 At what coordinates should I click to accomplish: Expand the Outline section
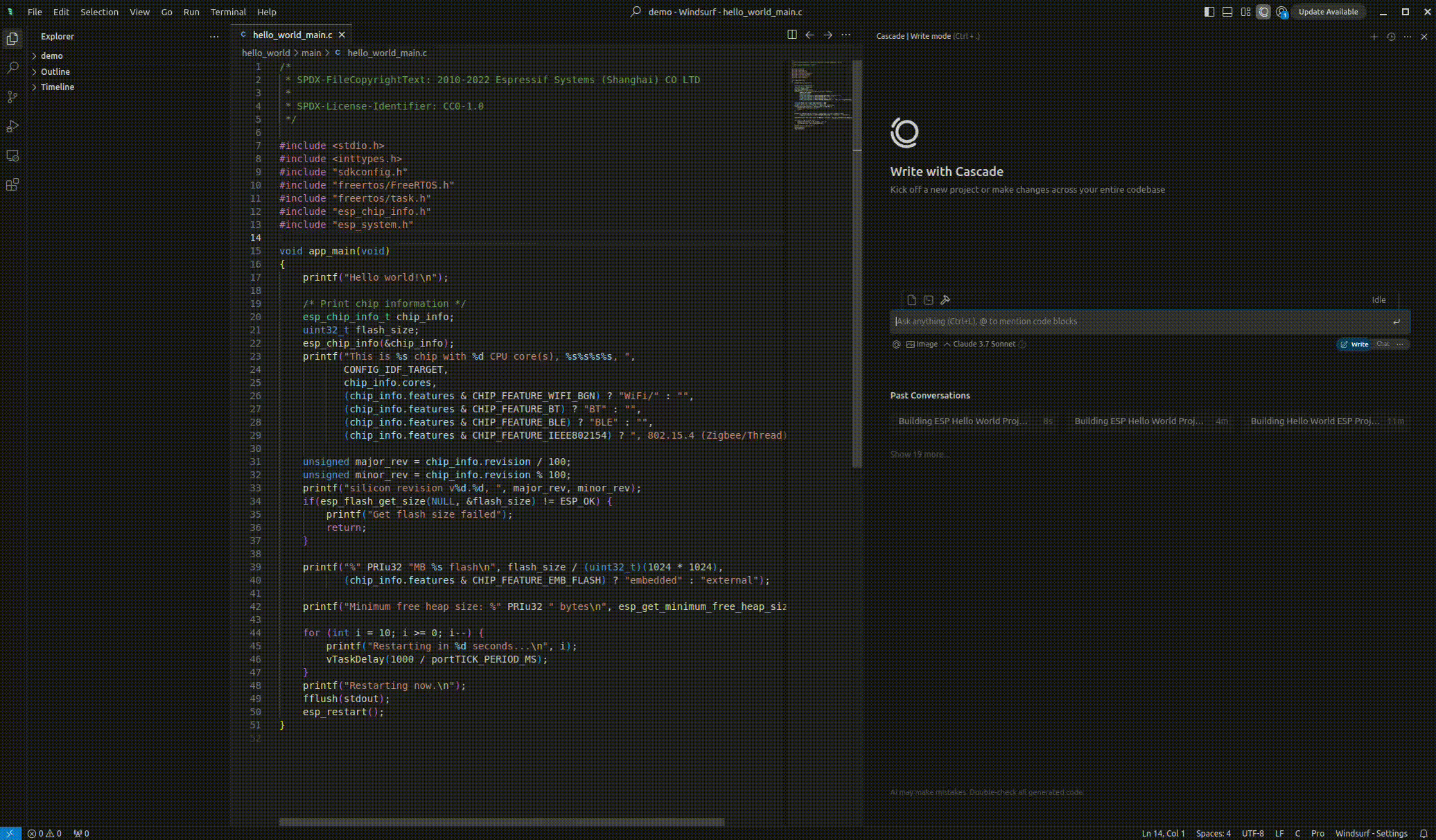point(55,72)
